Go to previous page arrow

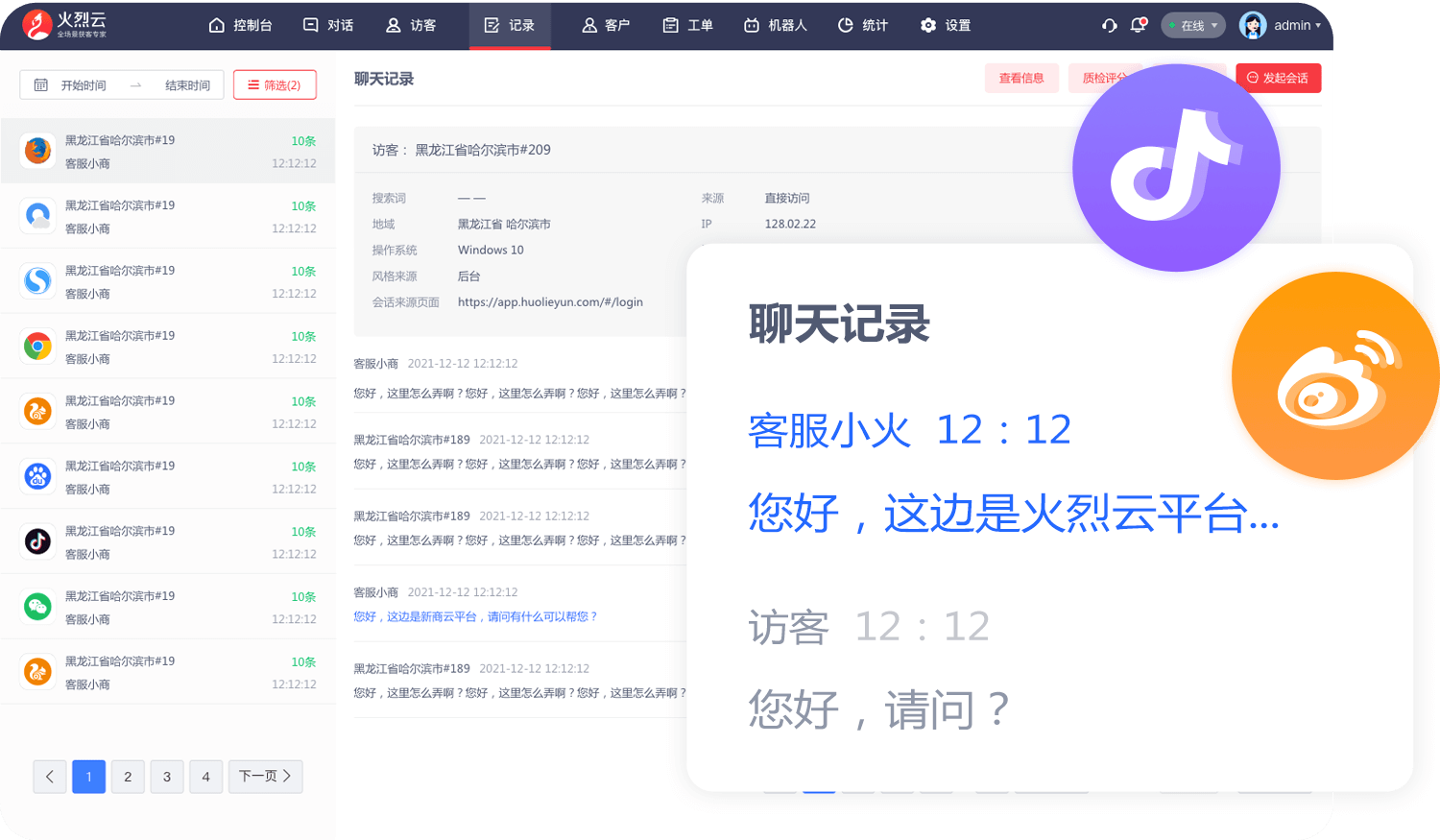click(50, 777)
